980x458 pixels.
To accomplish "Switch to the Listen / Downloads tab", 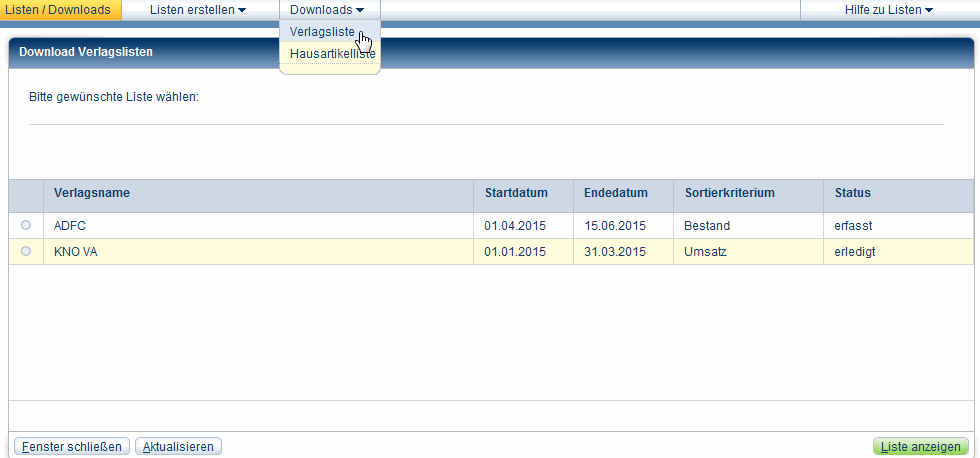I will (x=58, y=10).
